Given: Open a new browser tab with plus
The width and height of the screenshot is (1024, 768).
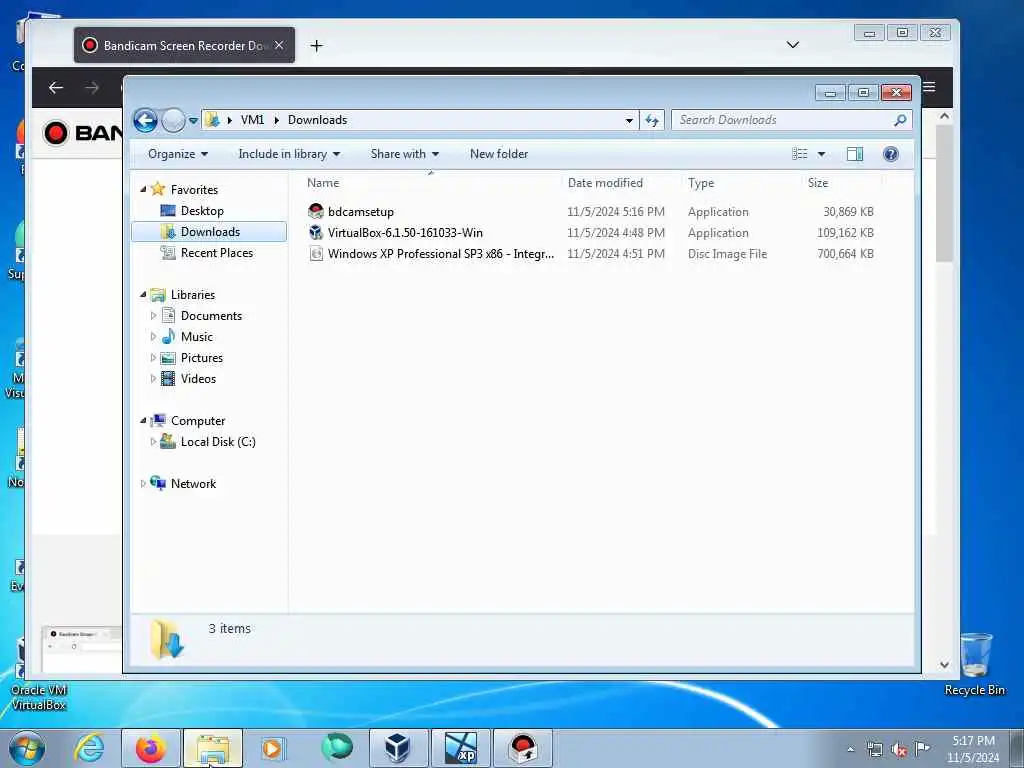Looking at the screenshot, I should click(x=316, y=46).
